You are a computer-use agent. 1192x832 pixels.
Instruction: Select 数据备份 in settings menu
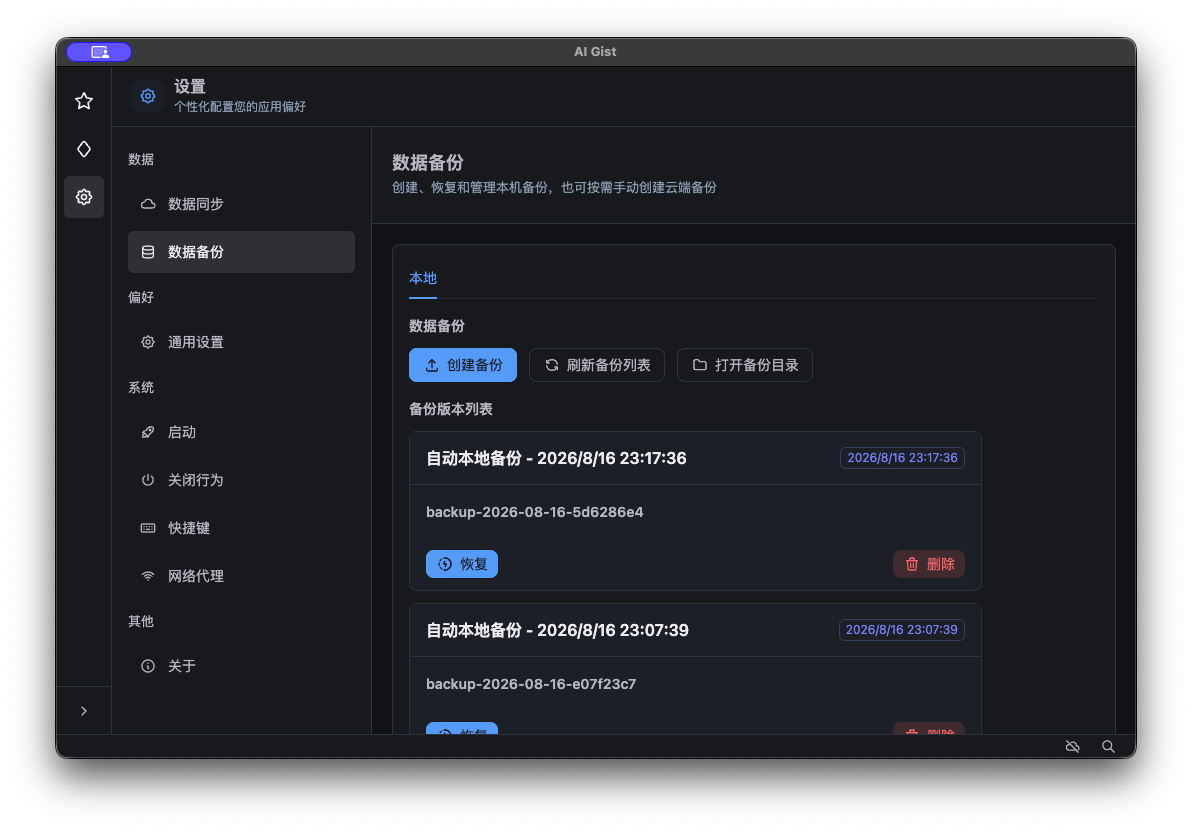[x=241, y=252]
